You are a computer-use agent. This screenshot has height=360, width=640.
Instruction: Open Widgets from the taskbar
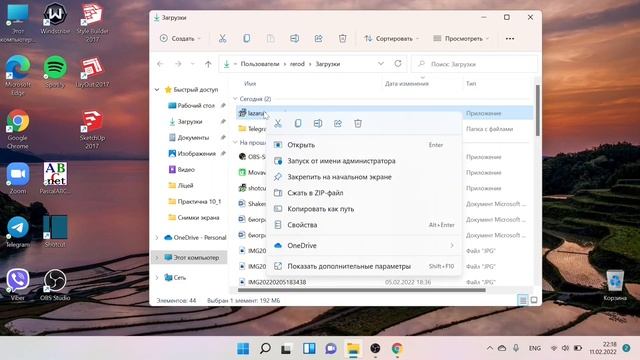coord(309,349)
